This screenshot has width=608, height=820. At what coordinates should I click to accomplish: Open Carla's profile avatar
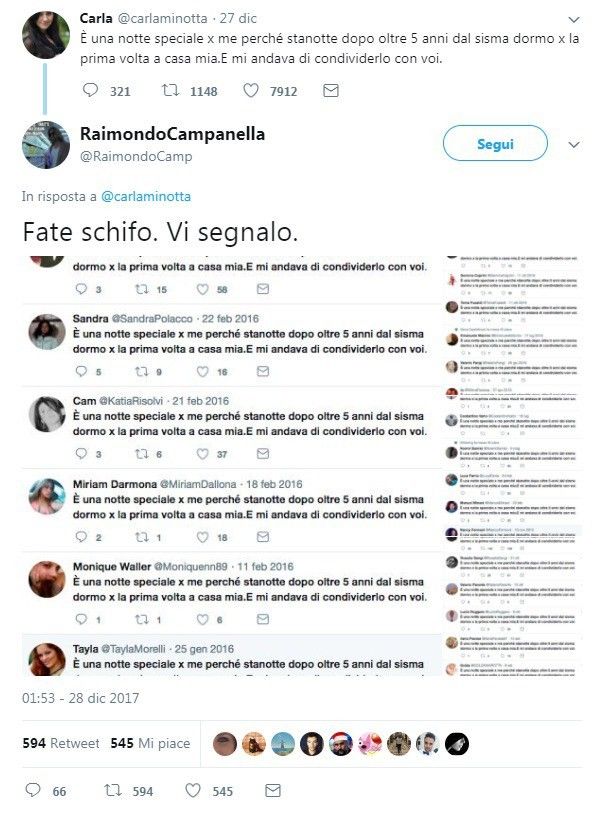[46, 35]
